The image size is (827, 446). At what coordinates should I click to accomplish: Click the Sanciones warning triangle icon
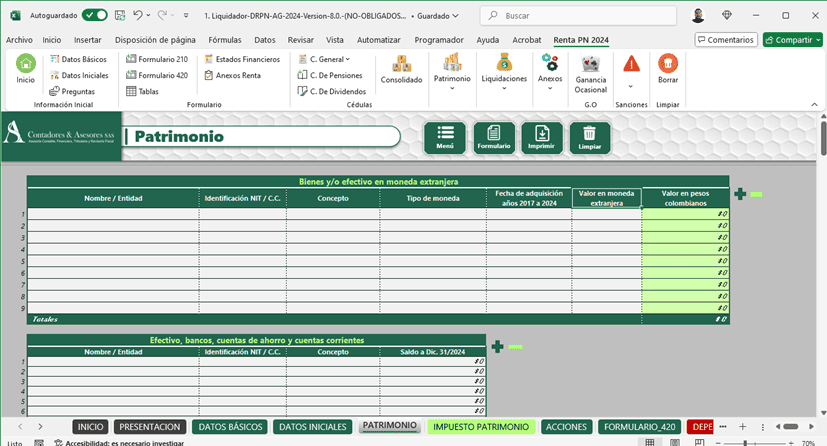[x=631, y=64]
